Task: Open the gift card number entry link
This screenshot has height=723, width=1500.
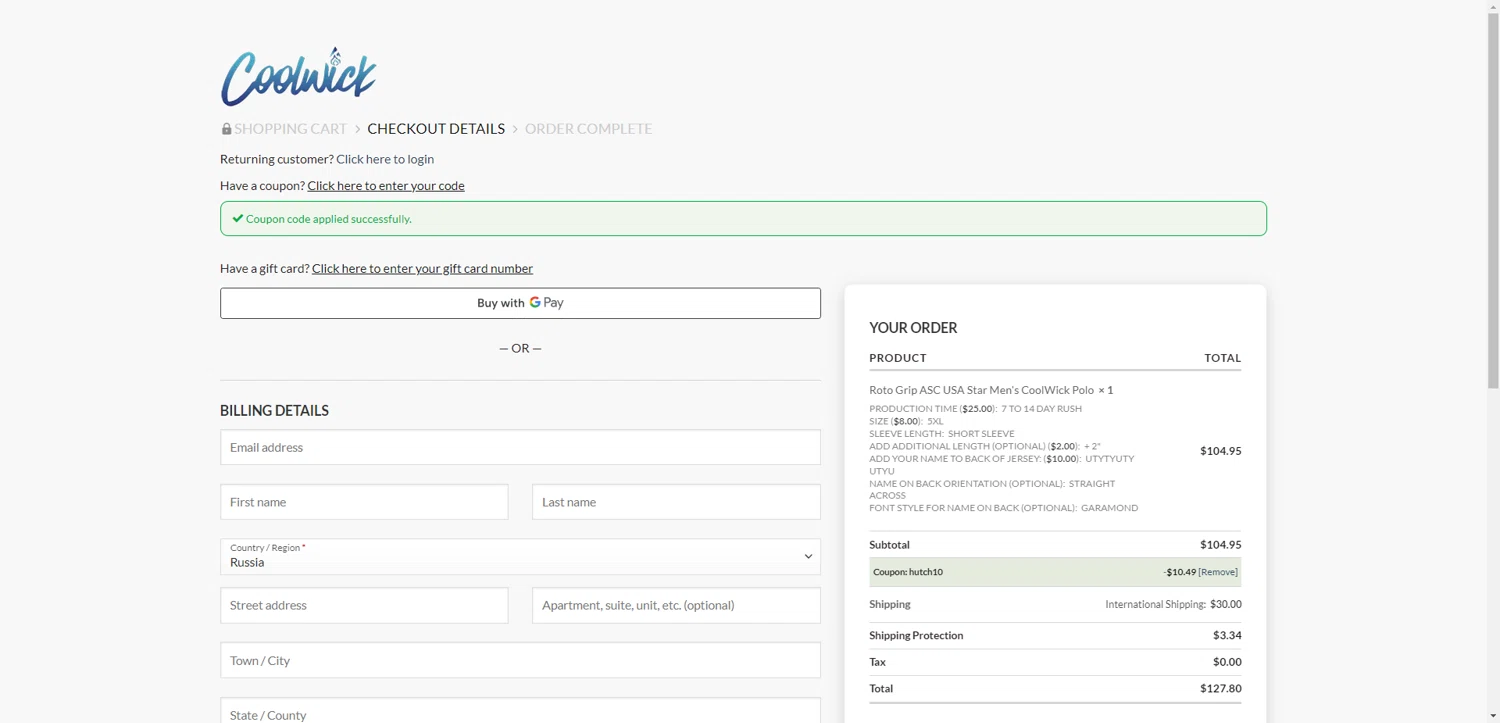Action: click(x=422, y=268)
